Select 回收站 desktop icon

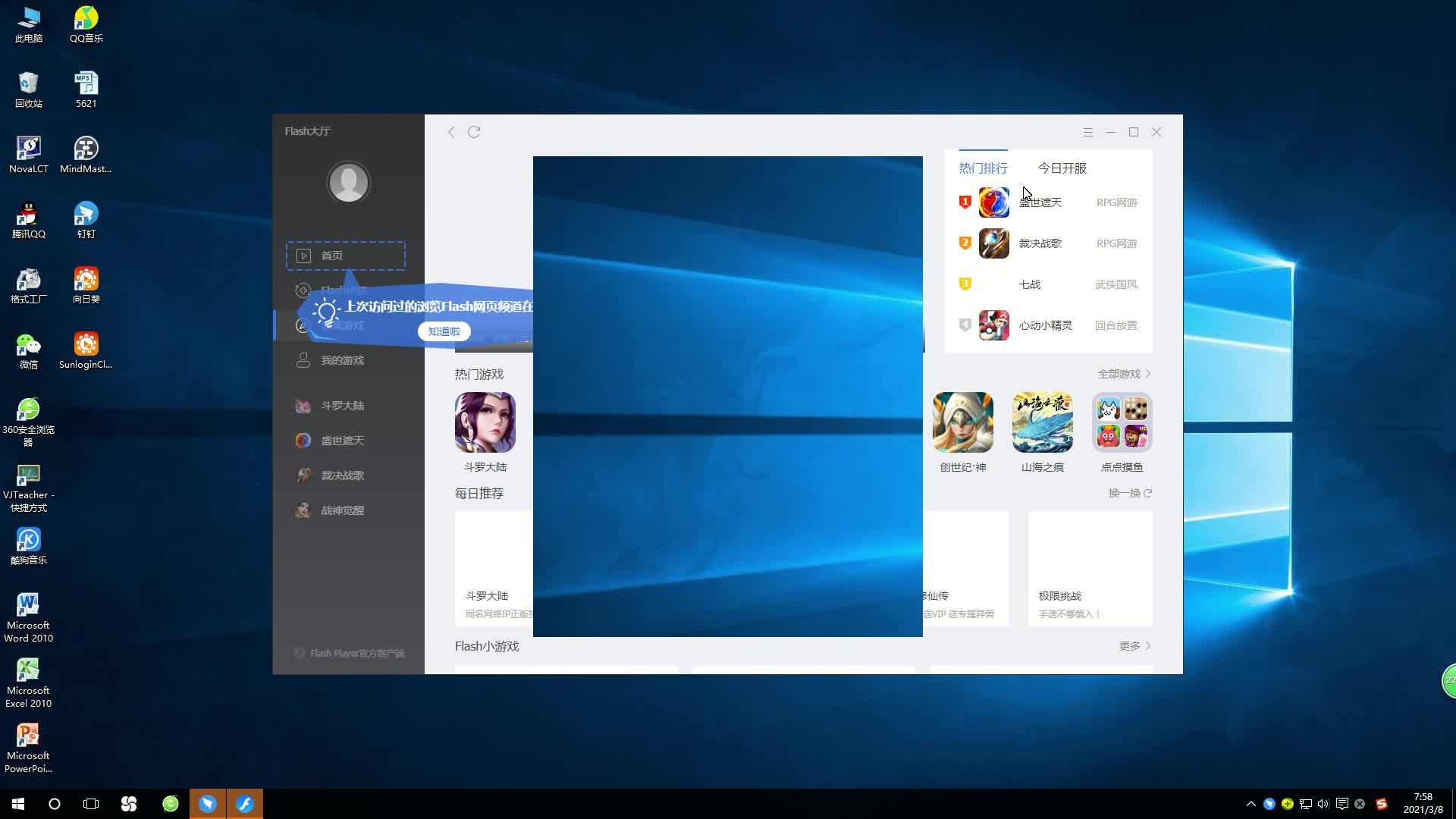coord(29,89)
